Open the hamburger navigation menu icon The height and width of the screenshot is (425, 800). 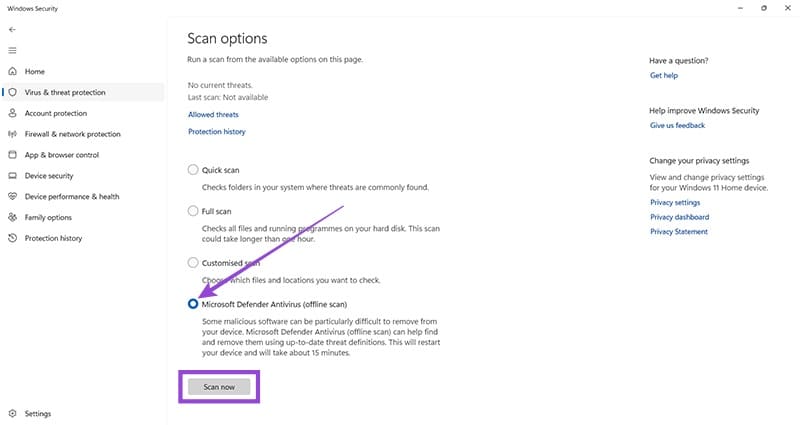[x=12, y=50]
